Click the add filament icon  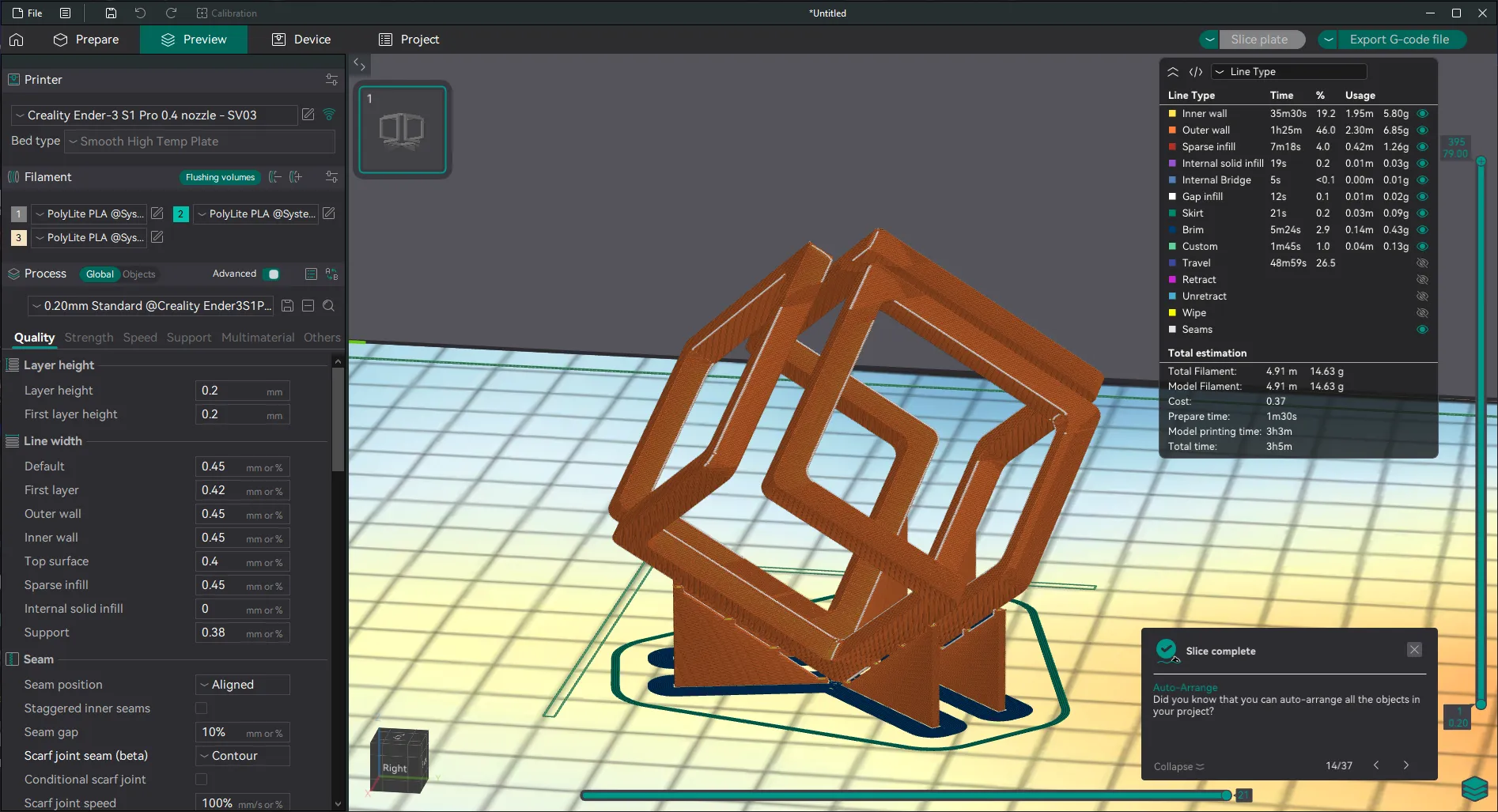tap(296, 177)
